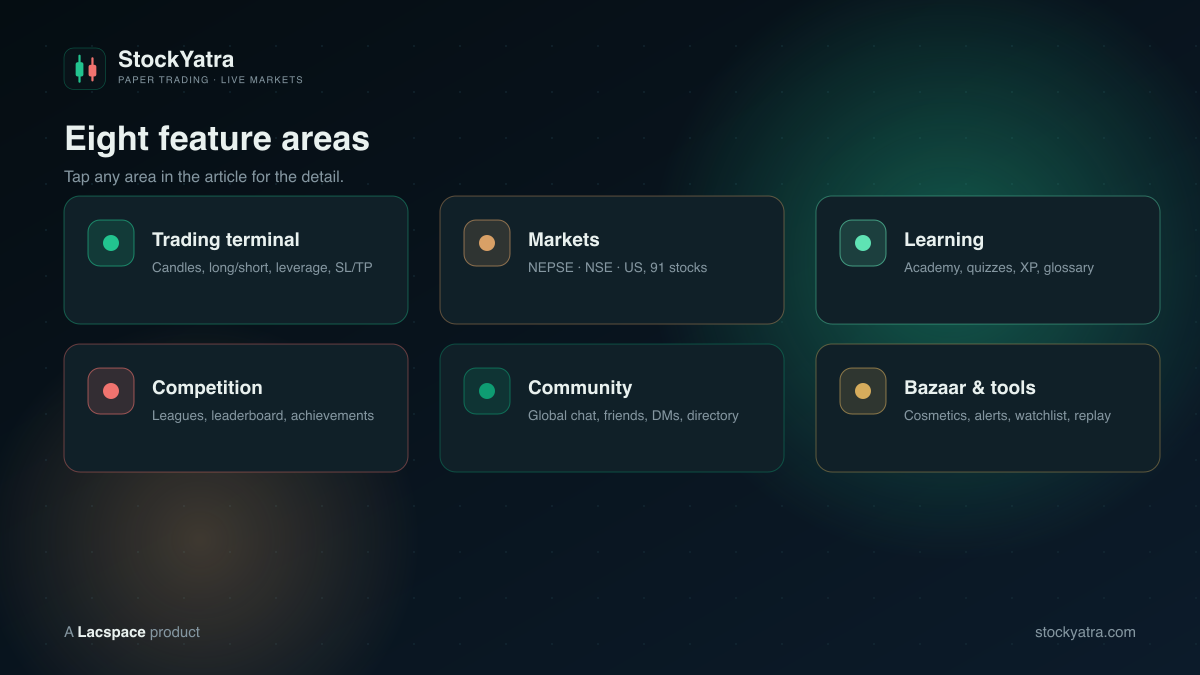Click the 'PAPER TRADING · LIVE MARKETS' tagline

(210, 80)
